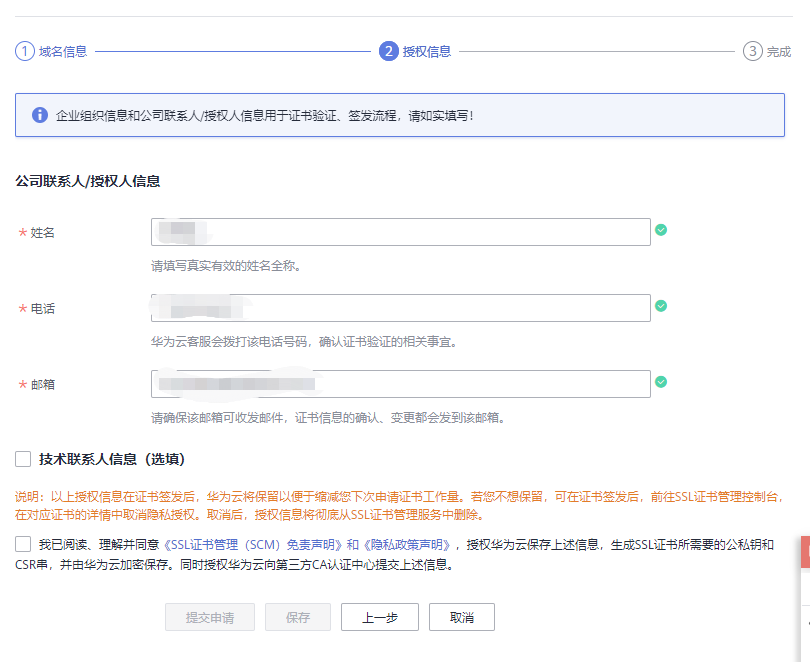Click the info icon in the blue notice banner
Viewport: 810px width, 662px height.
[39, 117]
